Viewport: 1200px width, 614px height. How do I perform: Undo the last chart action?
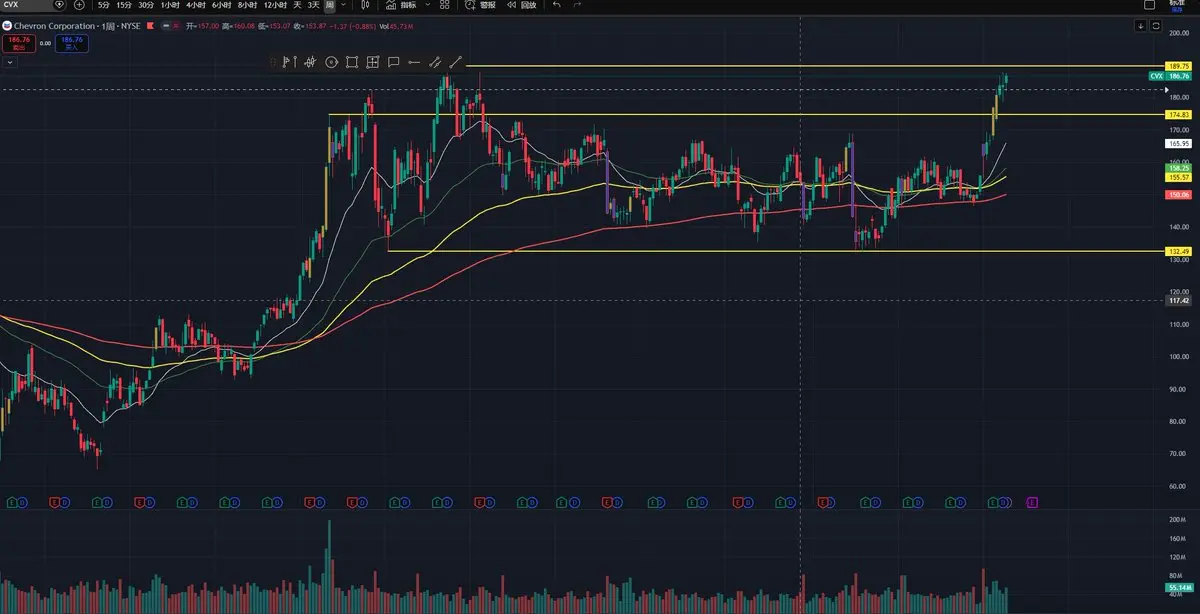coord(557,5)
